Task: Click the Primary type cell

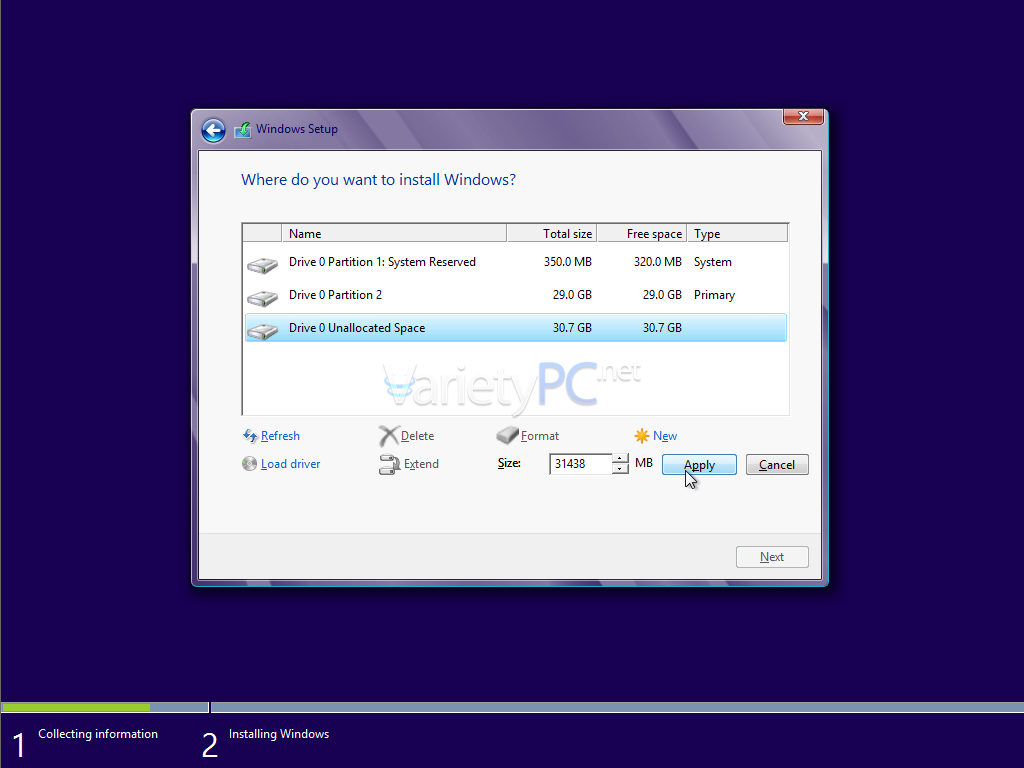Action: click(714, 295)
